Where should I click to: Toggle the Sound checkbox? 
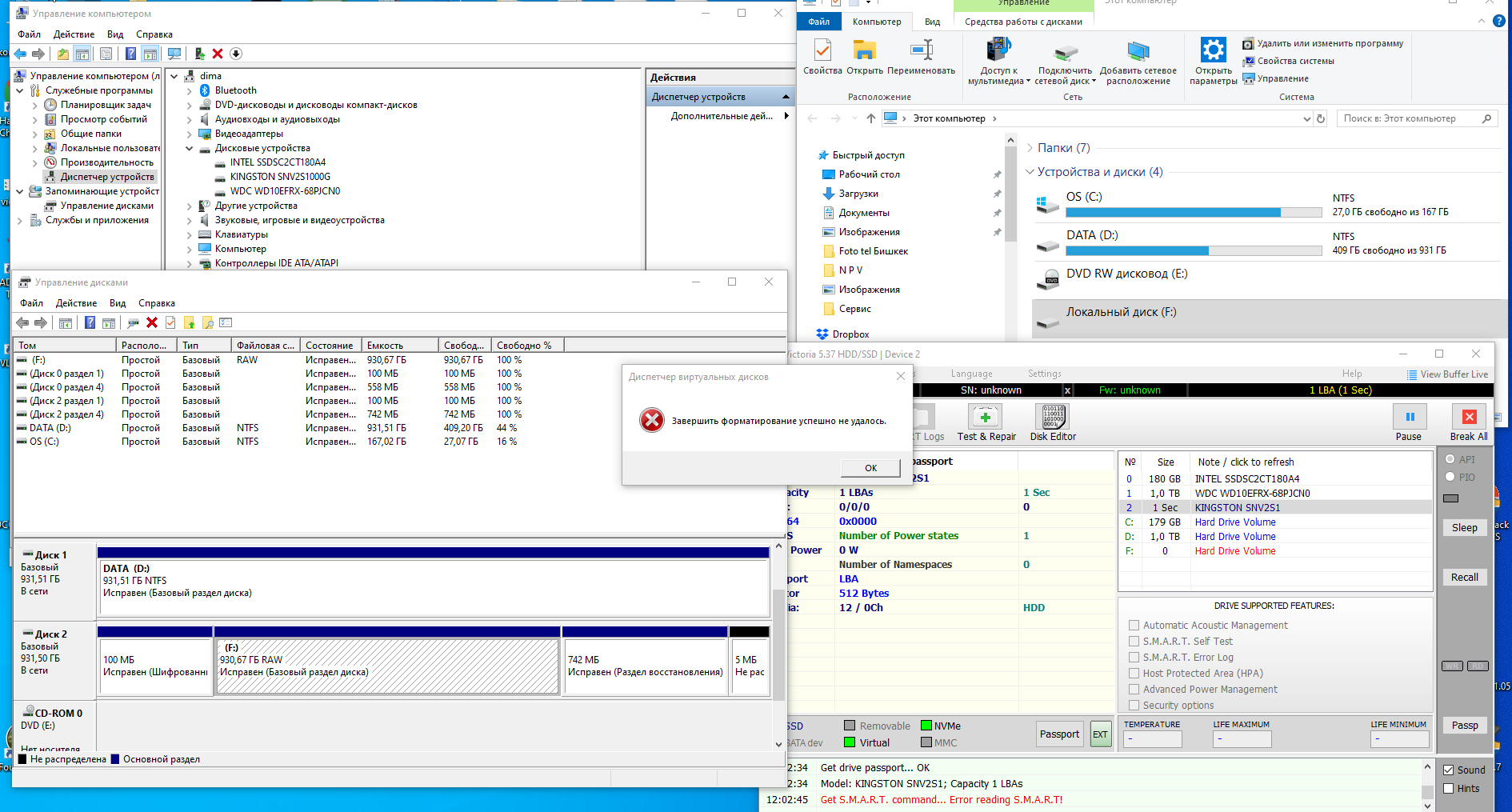pyautogui.click(x=1449, y=770)
